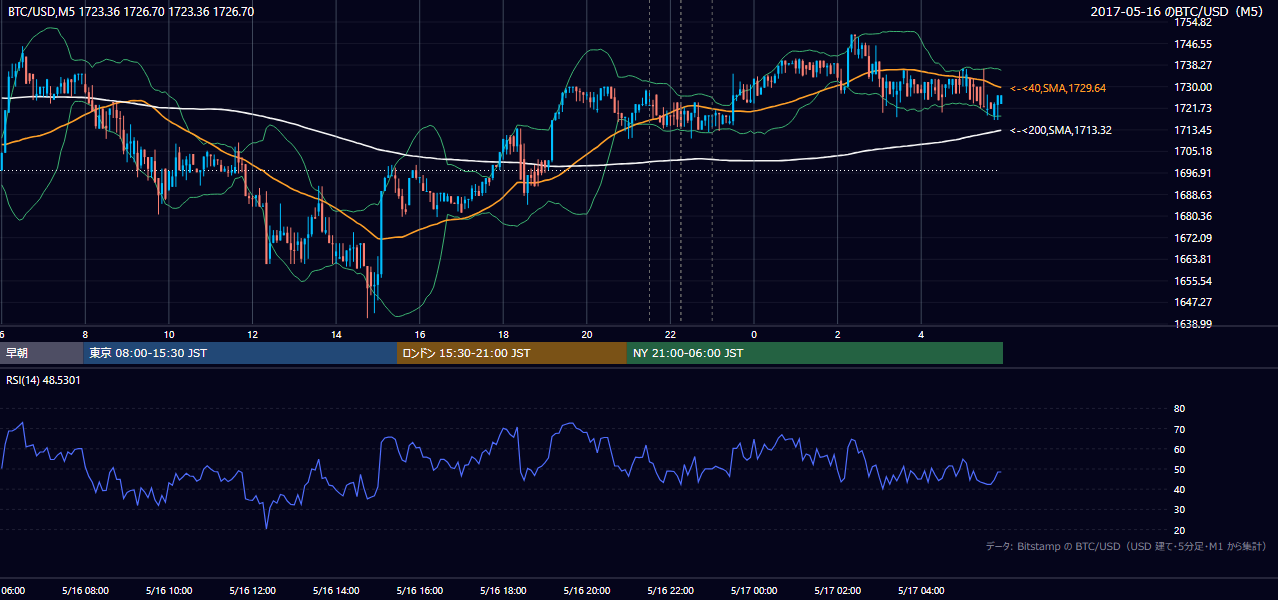Image resolution: width=1278 pixels, height=600 pixels.
Task: Click price axis value 1655.54
Action: 1193,281
